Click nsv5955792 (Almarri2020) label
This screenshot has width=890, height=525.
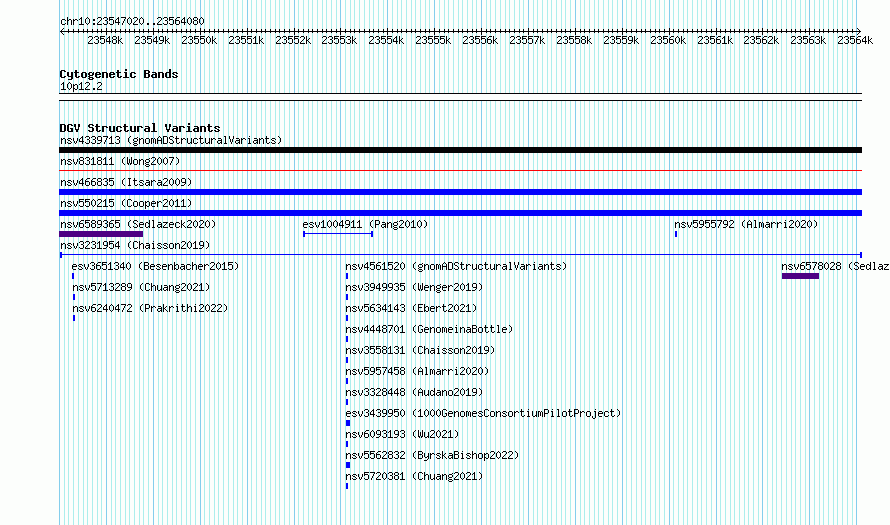click(746, 224)
